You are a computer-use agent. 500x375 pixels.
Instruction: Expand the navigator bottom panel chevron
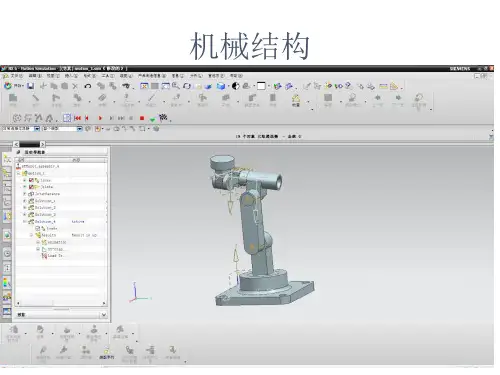pos(104,314)
